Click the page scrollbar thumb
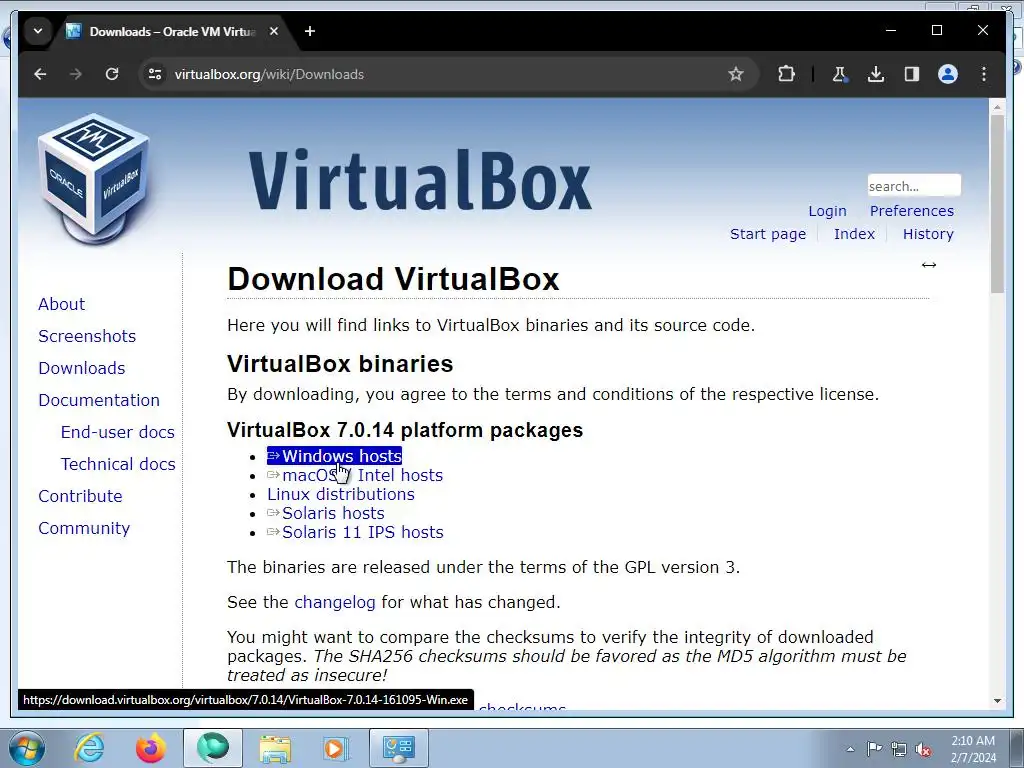The width and height of the screenshot is (1024, 768). point(997,204)
